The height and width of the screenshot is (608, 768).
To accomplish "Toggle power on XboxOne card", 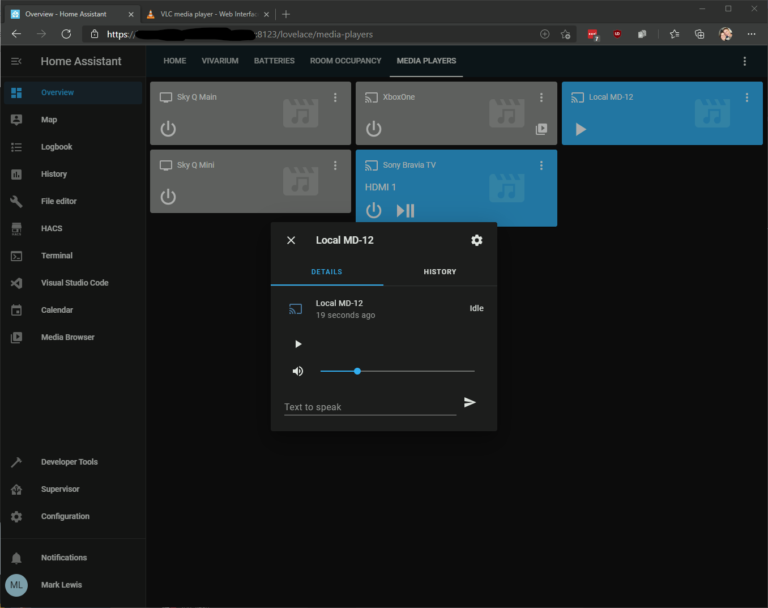I will [x=373, y=129].
